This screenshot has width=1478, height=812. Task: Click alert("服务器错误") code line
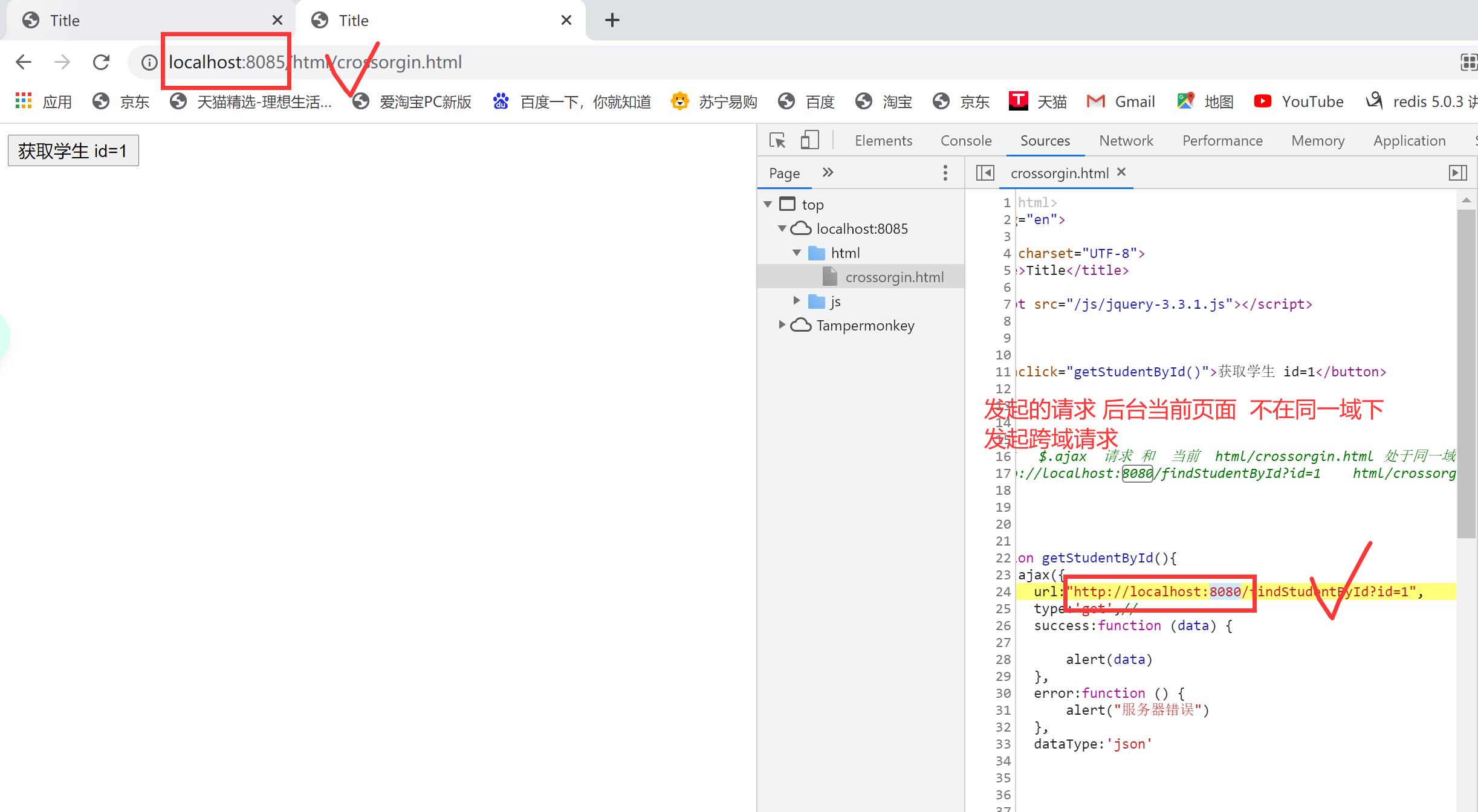1138,710
